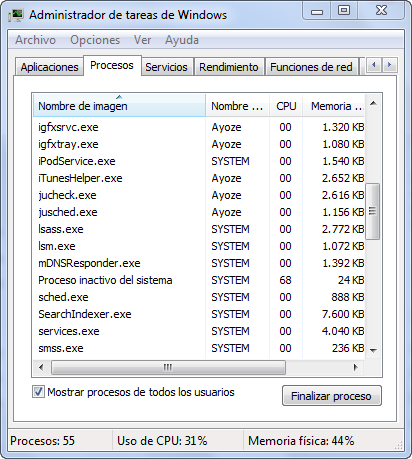Select the Procesos tab

tap(112, 65)
